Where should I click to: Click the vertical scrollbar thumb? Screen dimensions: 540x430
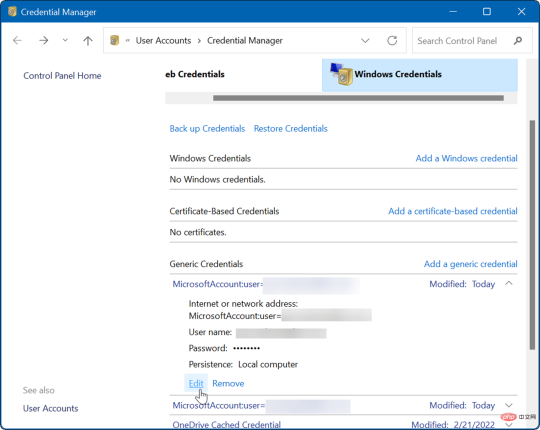coord(532,235)
